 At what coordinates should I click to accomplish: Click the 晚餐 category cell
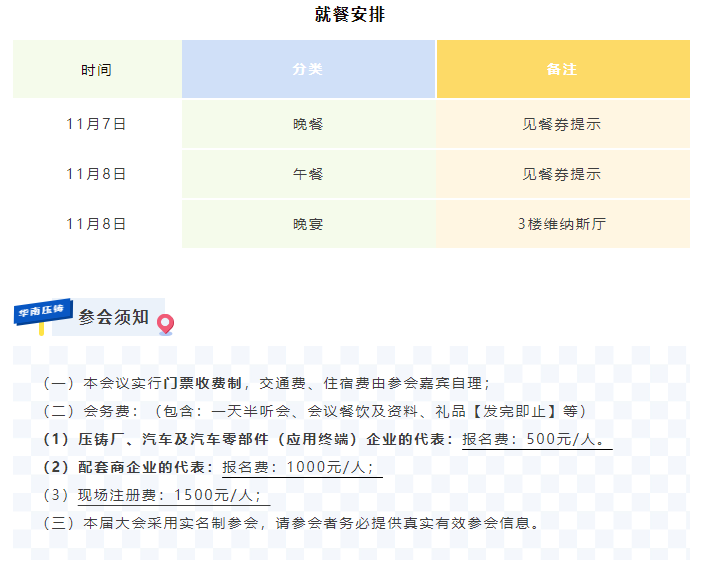308,124
